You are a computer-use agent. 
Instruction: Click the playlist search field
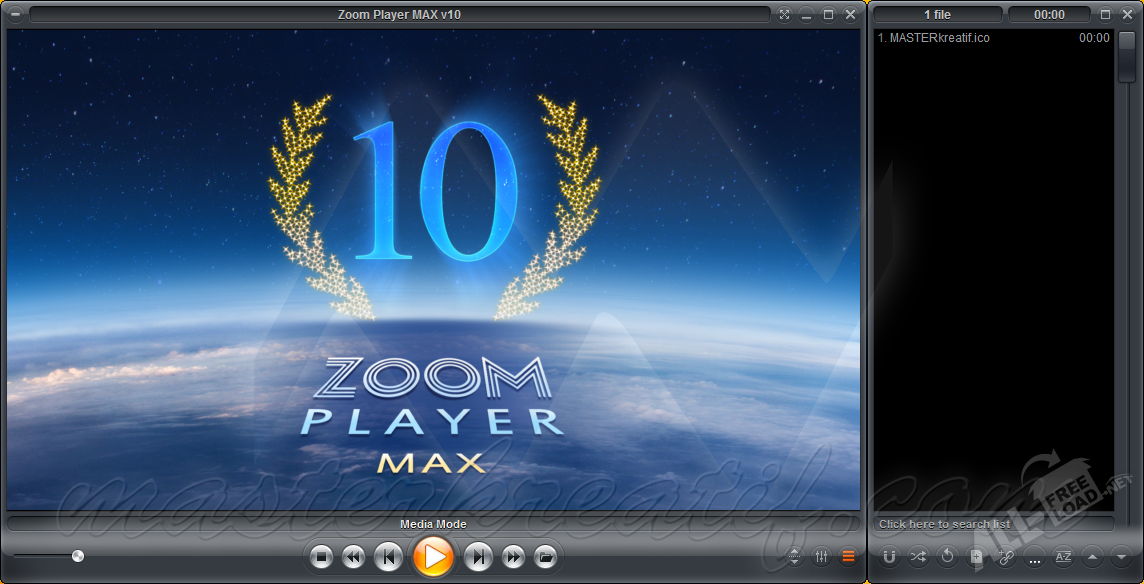[x=992, y=524]
